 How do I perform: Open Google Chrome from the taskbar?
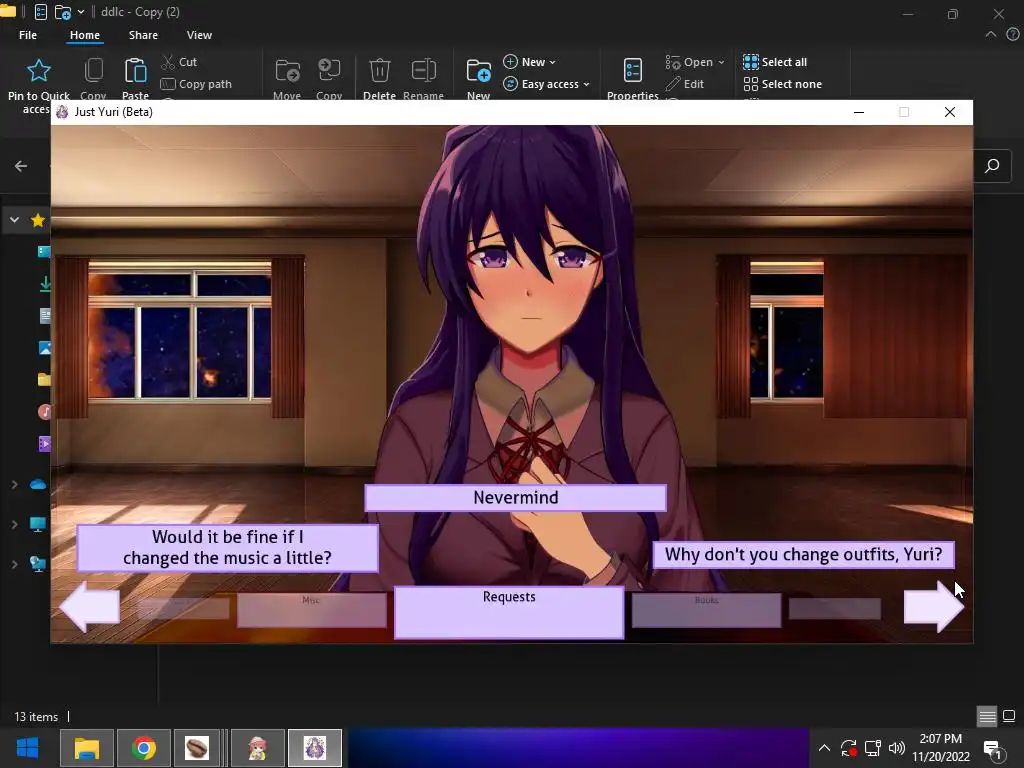coord(144,748)
